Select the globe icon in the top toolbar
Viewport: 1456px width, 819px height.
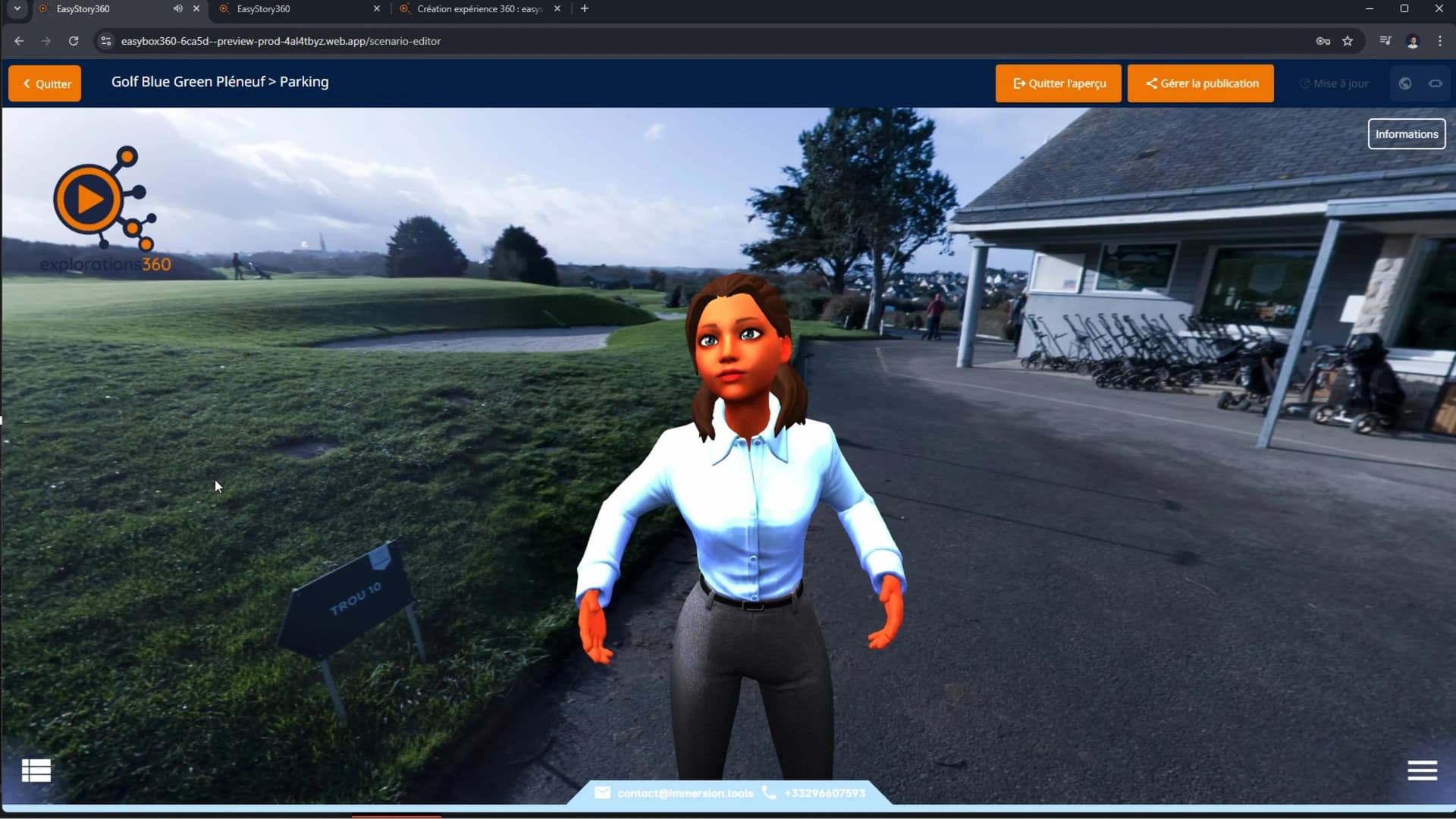pyautogui.click(x=1404, y=83)
